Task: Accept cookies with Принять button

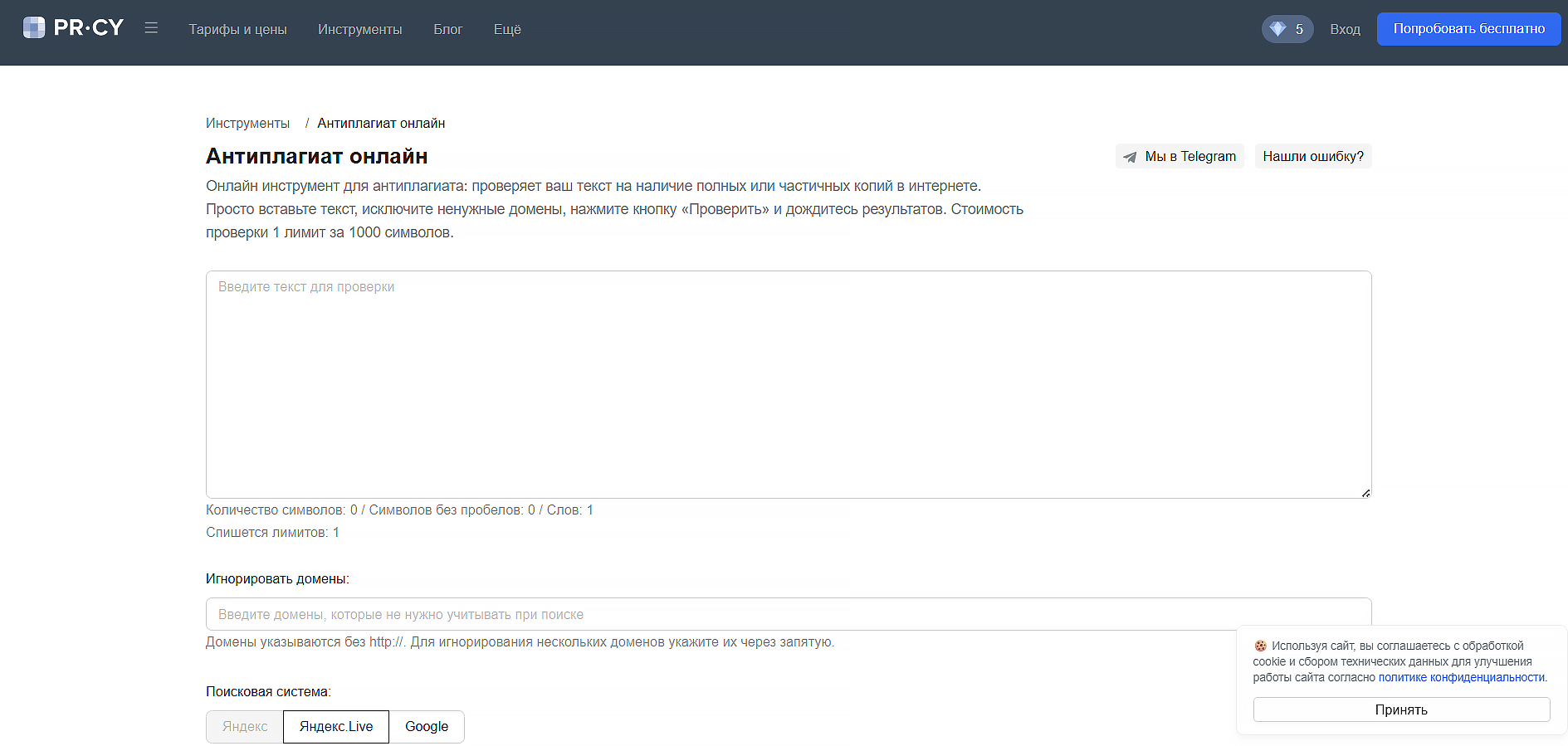Action: [x=1401, y=709]
